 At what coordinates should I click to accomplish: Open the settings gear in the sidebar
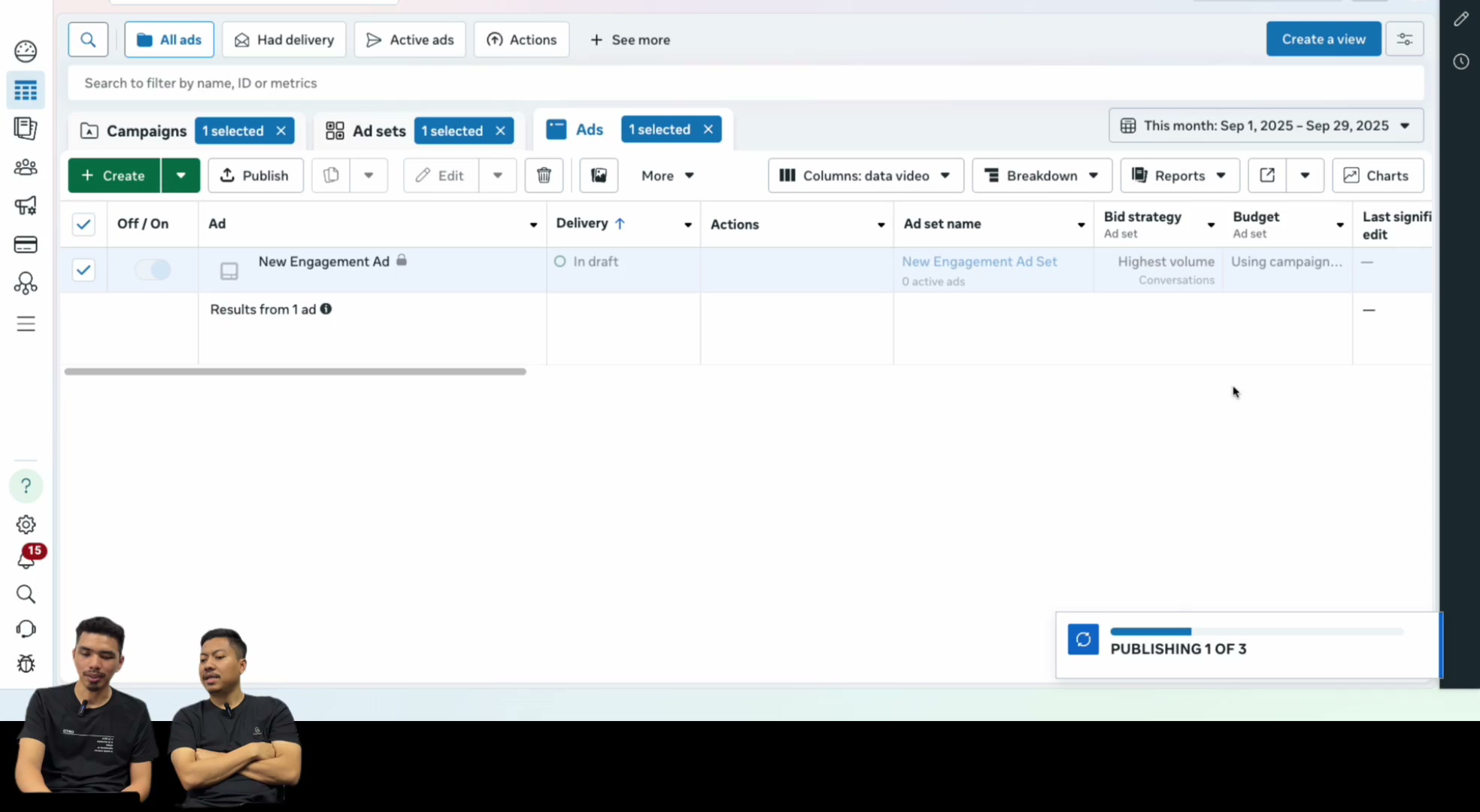[x=26, y=524]
